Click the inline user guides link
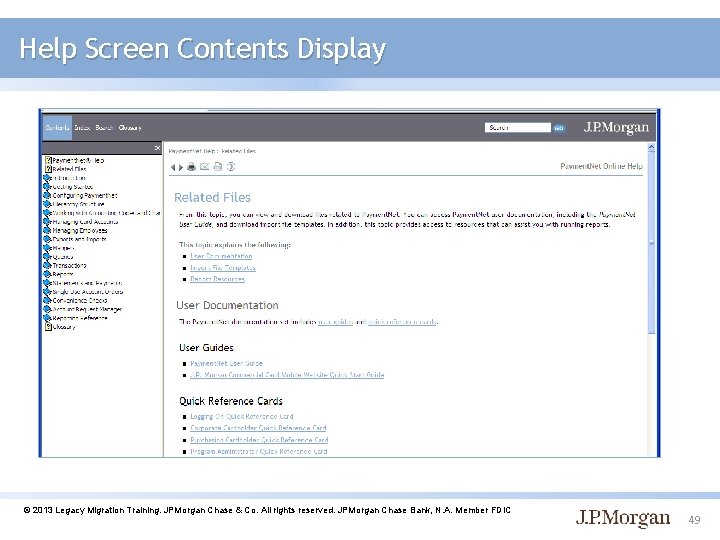The height and width of the screenshot is (540, 720). (x=336, y=322)
